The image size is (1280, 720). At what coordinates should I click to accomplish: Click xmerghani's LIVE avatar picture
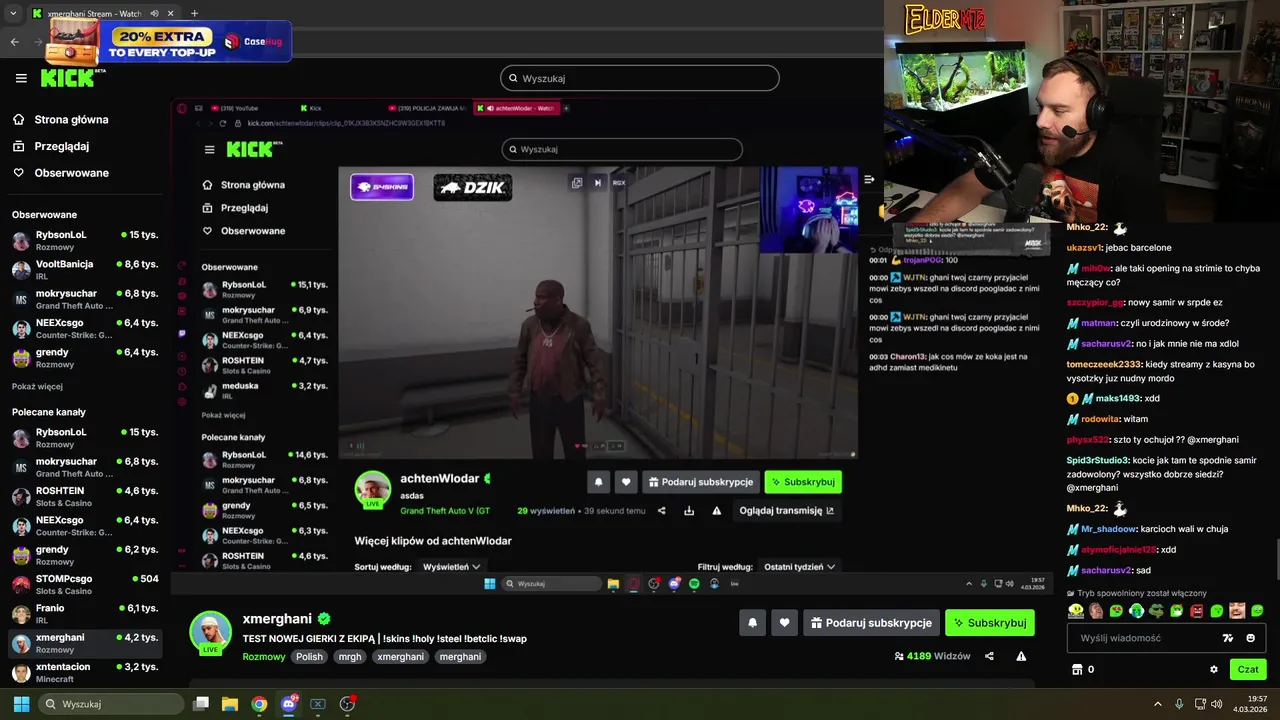210,632
